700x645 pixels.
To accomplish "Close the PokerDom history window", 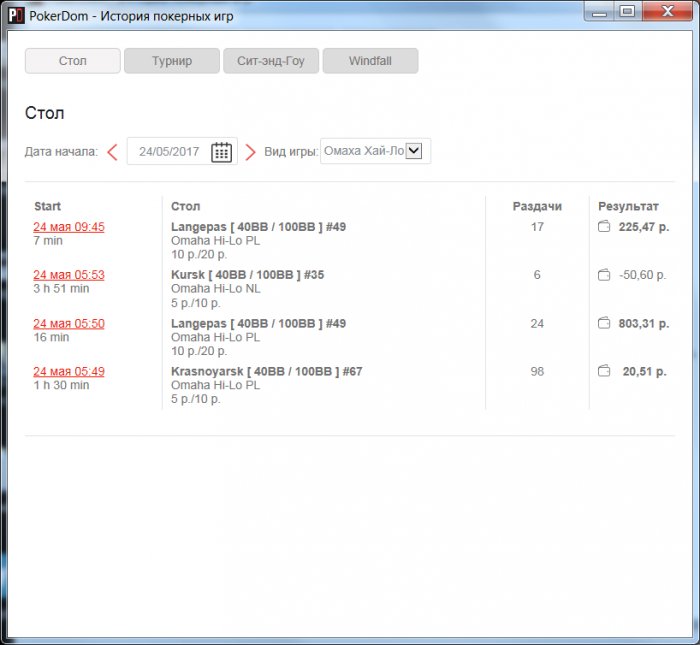I will (668, 11).
